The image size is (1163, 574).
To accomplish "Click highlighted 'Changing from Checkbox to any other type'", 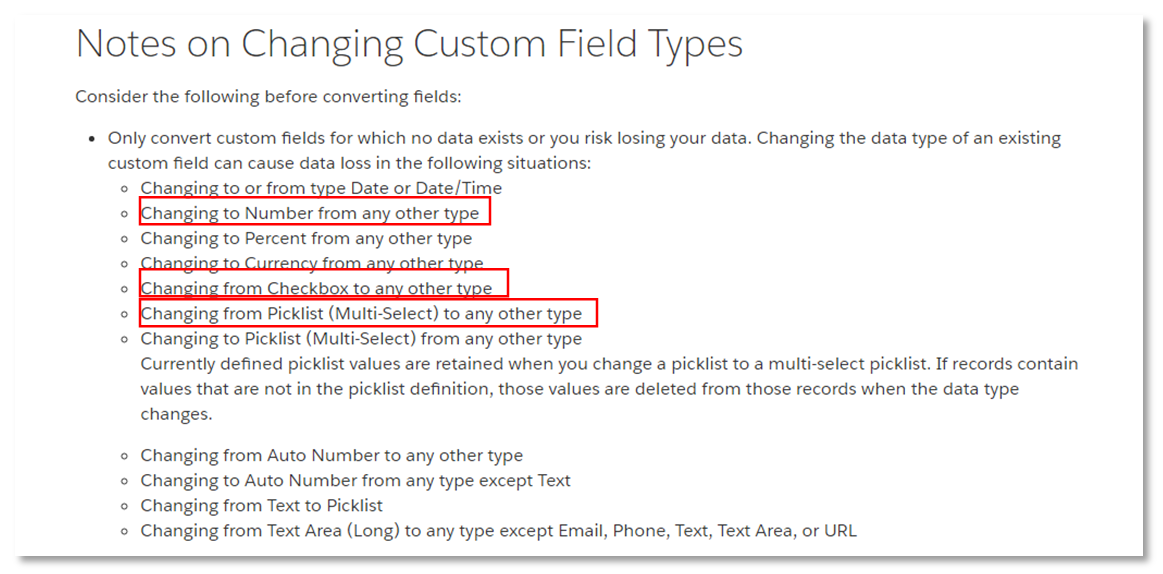I will click(x=317, y=288).
